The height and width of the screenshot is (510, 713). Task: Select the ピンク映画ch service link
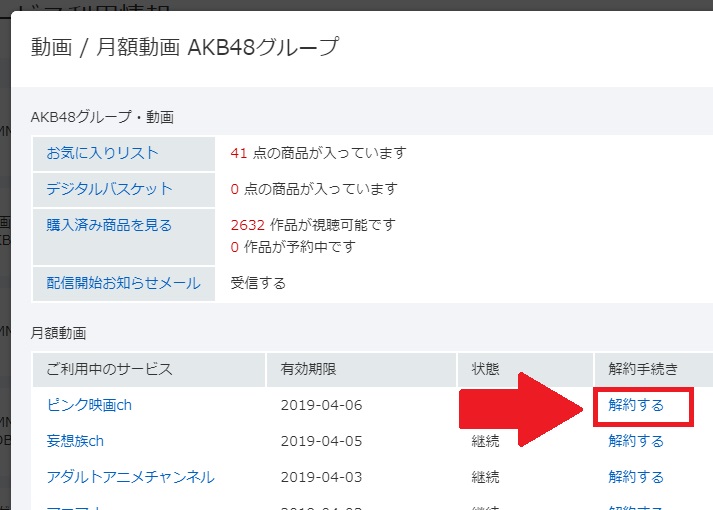pyautogui.click(x=89, y=406)
